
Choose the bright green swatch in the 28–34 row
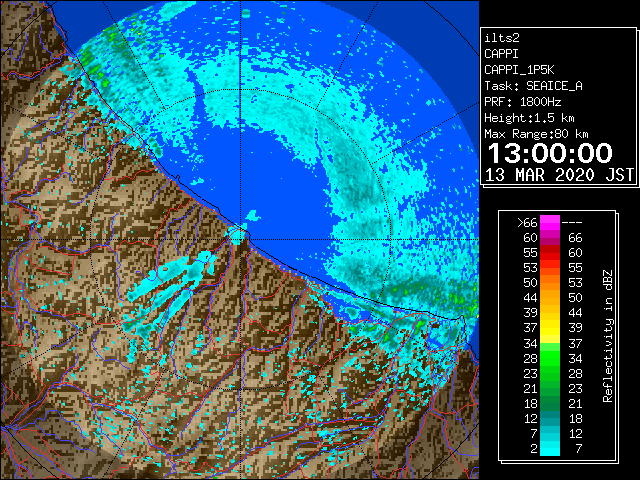[x=550, y=358]
